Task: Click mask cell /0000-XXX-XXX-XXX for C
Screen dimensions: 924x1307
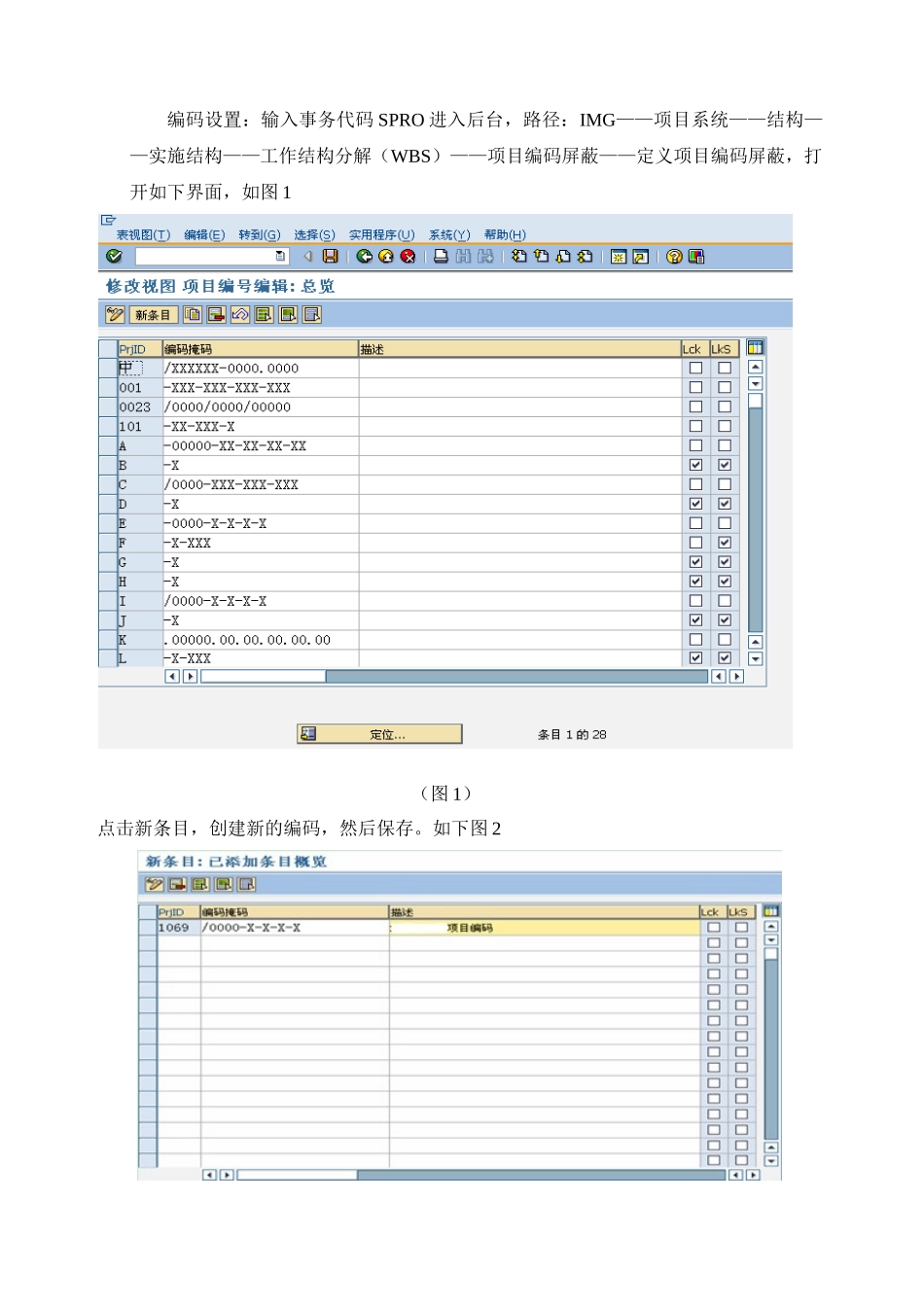Action: 260,484
